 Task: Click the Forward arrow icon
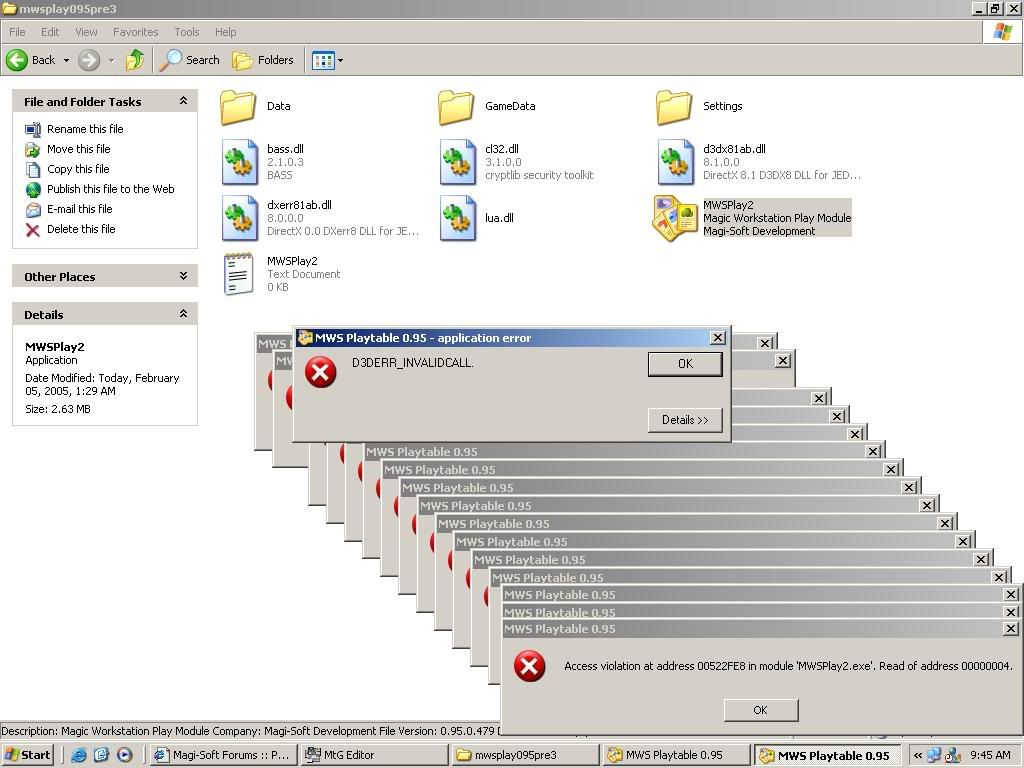[x=89, y=60]
